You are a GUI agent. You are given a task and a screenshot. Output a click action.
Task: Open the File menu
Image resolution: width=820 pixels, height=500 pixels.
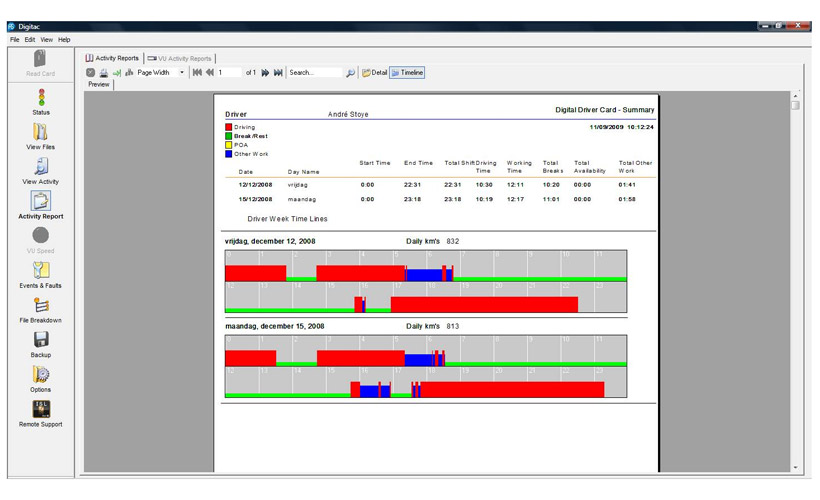tap(15, 39)
